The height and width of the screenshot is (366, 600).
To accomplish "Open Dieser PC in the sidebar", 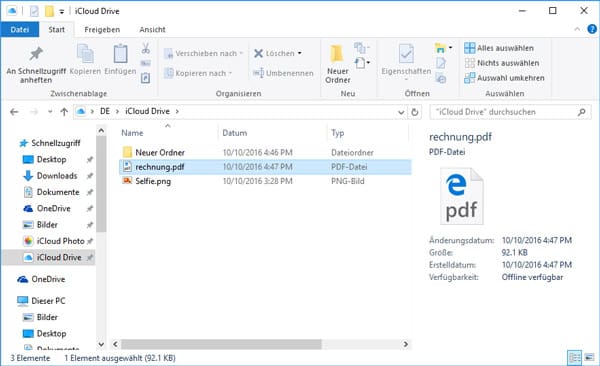I will [48, 301].
